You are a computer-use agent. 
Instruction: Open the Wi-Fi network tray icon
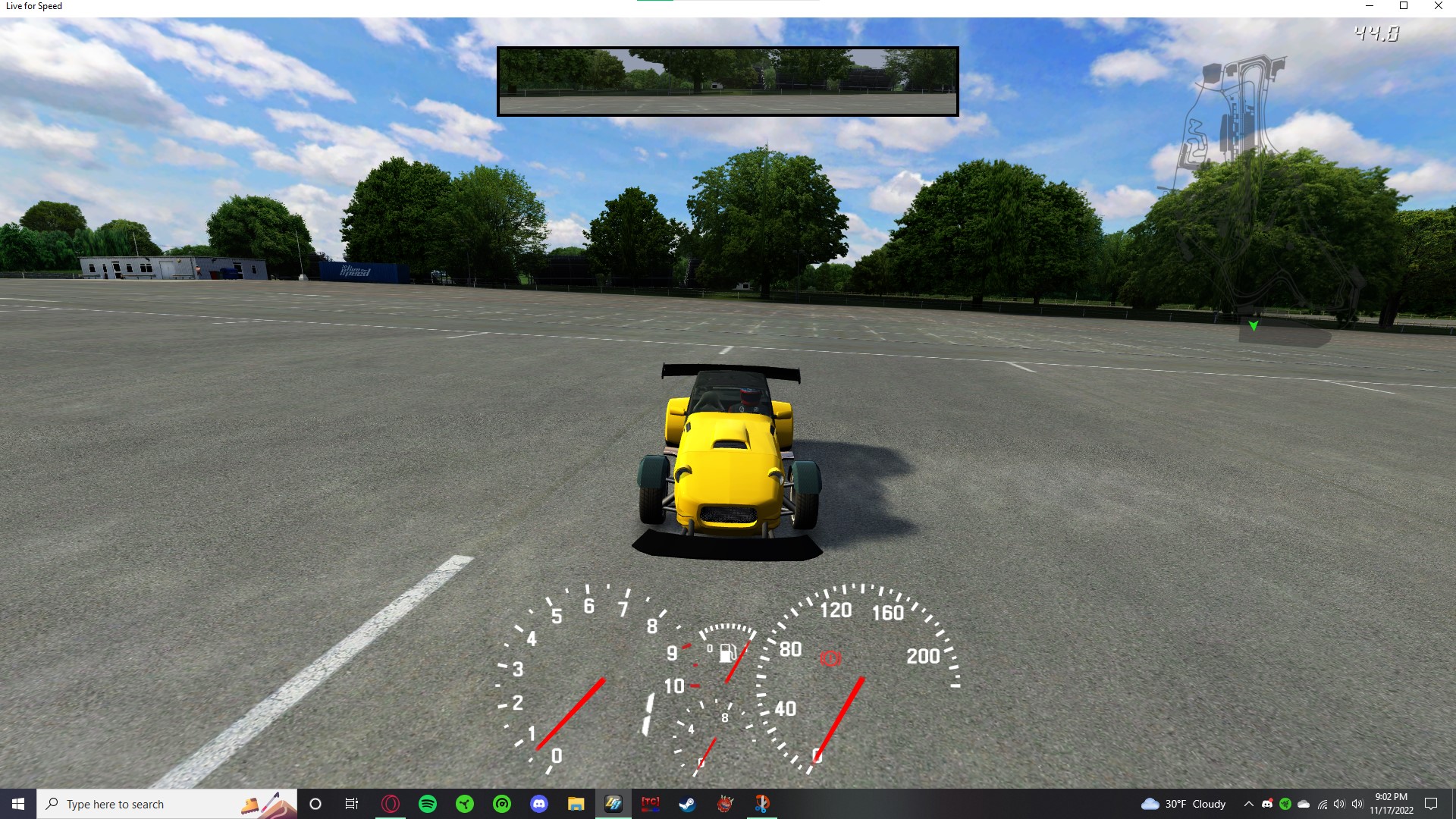point(1322,804)
